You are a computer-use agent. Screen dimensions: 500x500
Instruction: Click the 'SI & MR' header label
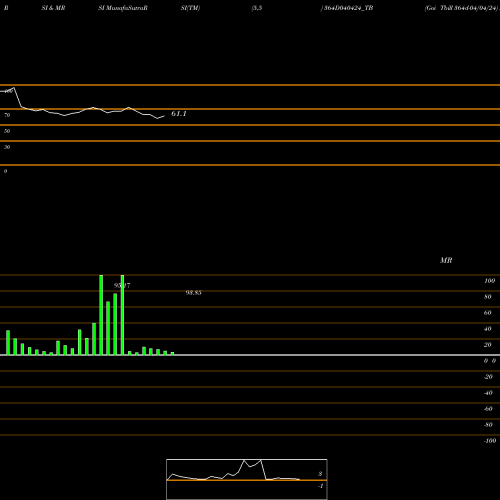point(53,8)
